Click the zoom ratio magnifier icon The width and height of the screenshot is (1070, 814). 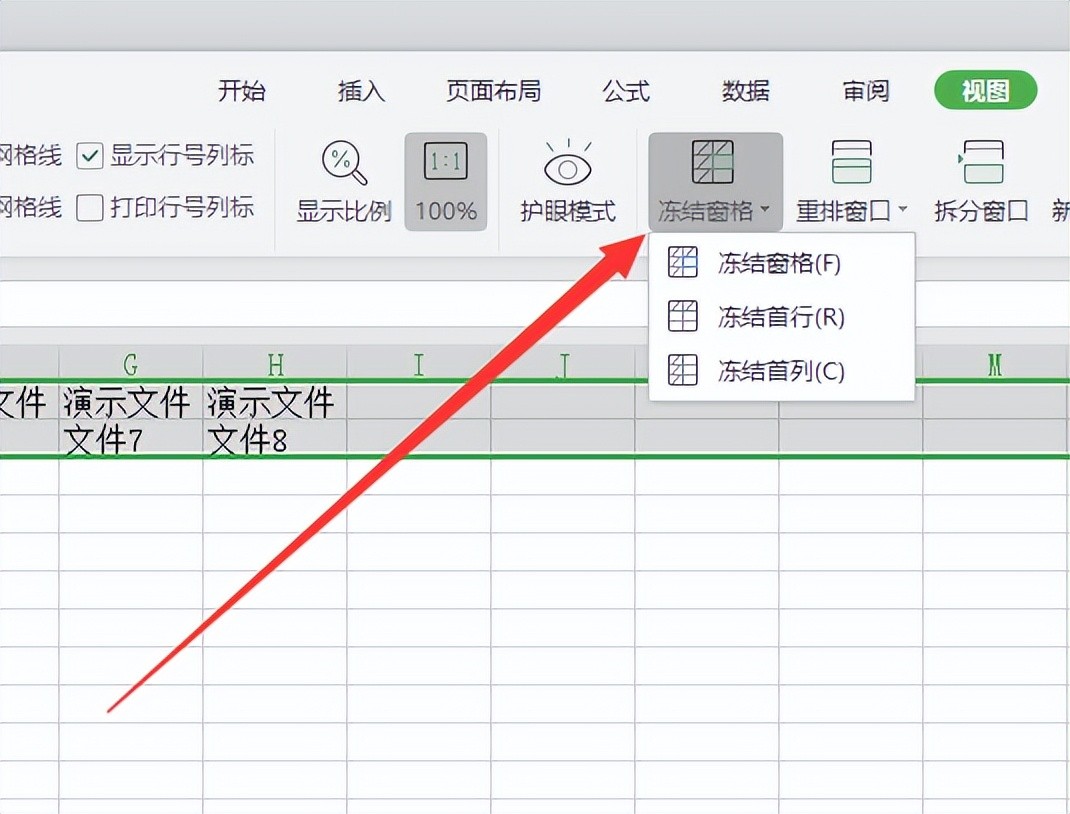(344, 163)
